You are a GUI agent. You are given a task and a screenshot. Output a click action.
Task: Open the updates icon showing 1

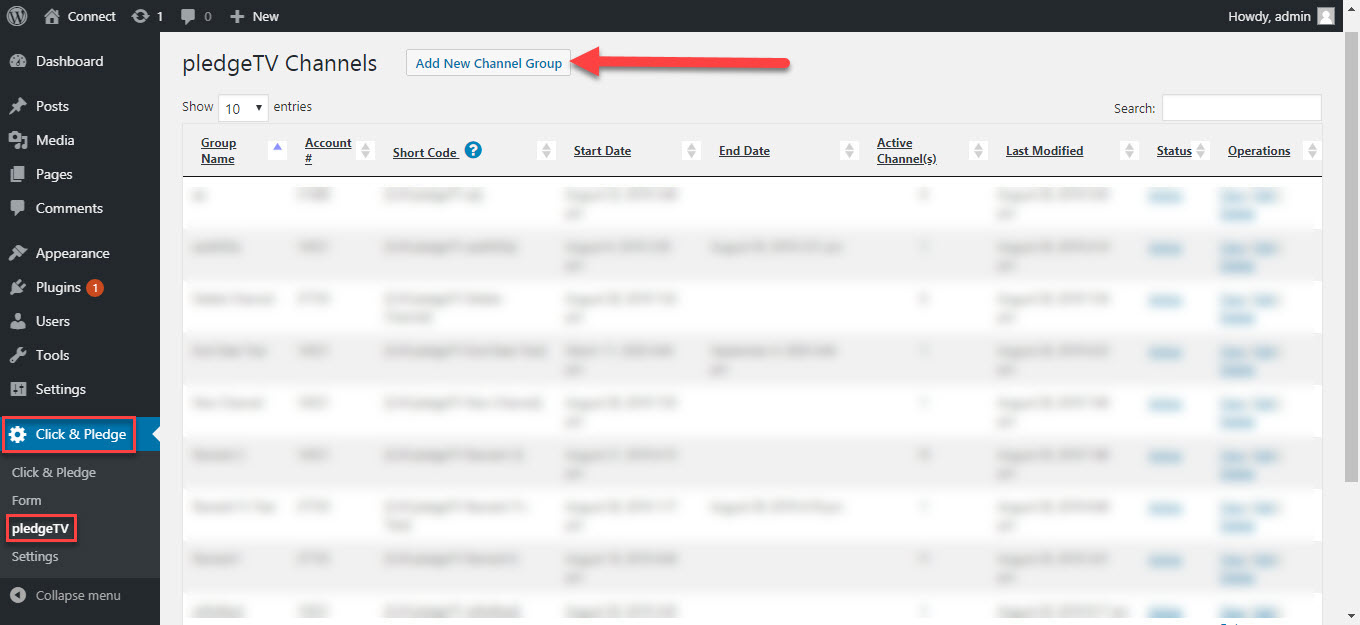[147, 16]
